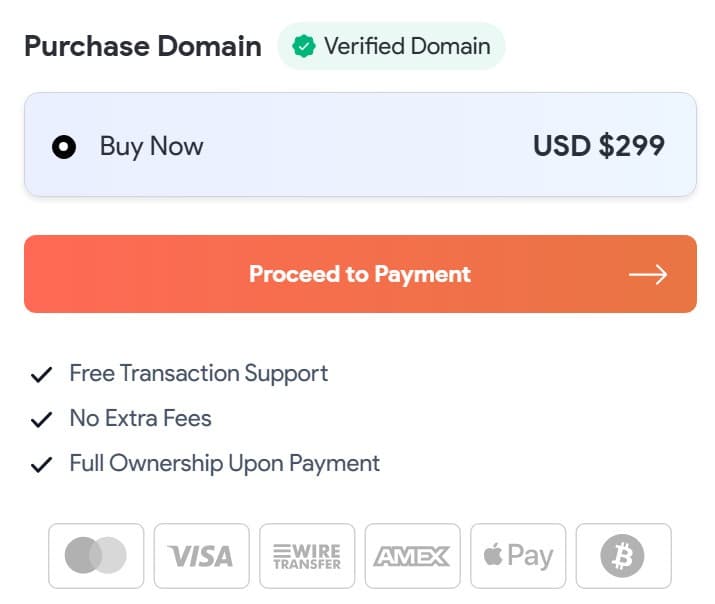Click checkmark beside Full Ownership Upon Payment

(x=41, y=465)
